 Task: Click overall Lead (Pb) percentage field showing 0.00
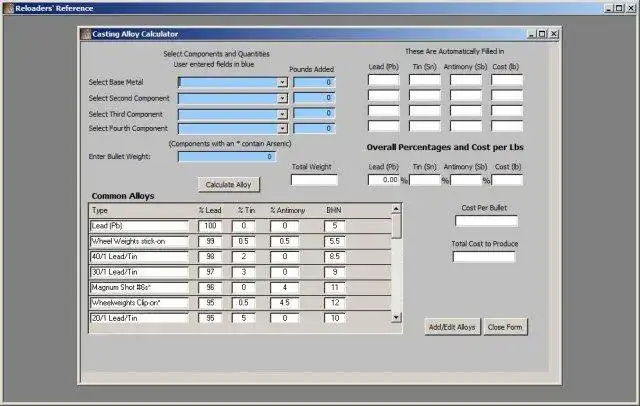click(384, 180)
